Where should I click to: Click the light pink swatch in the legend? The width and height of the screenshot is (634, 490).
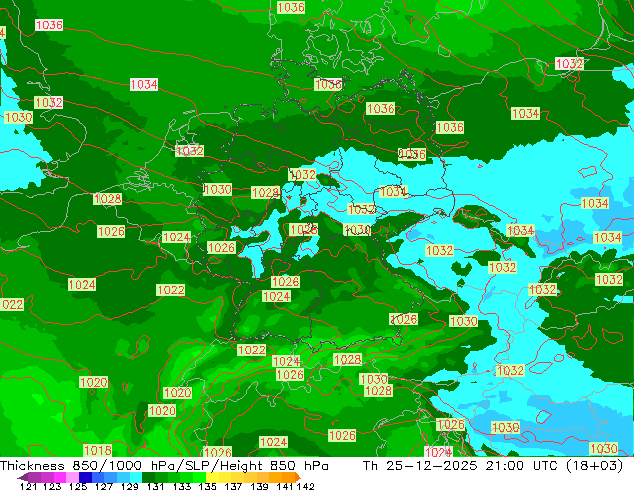click(72, 477)
